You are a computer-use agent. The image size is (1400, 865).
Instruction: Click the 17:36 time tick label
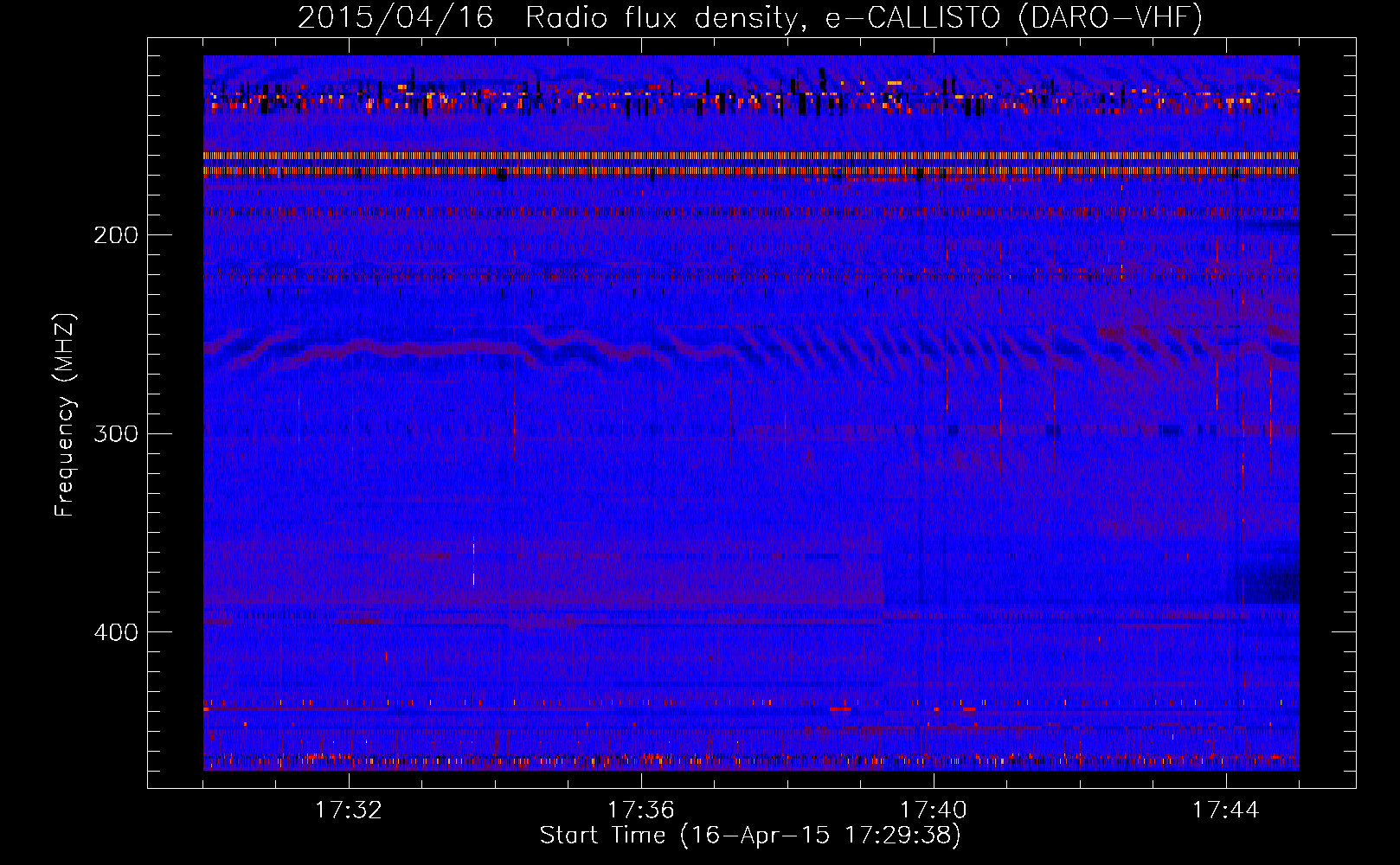click(x=641, y=811)
